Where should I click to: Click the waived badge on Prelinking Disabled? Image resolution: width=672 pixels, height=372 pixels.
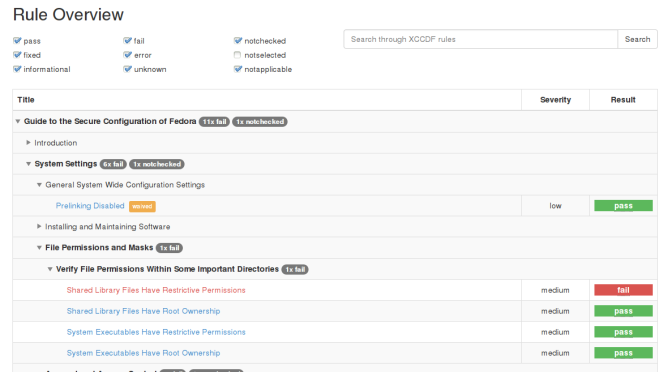click(142, 206)
